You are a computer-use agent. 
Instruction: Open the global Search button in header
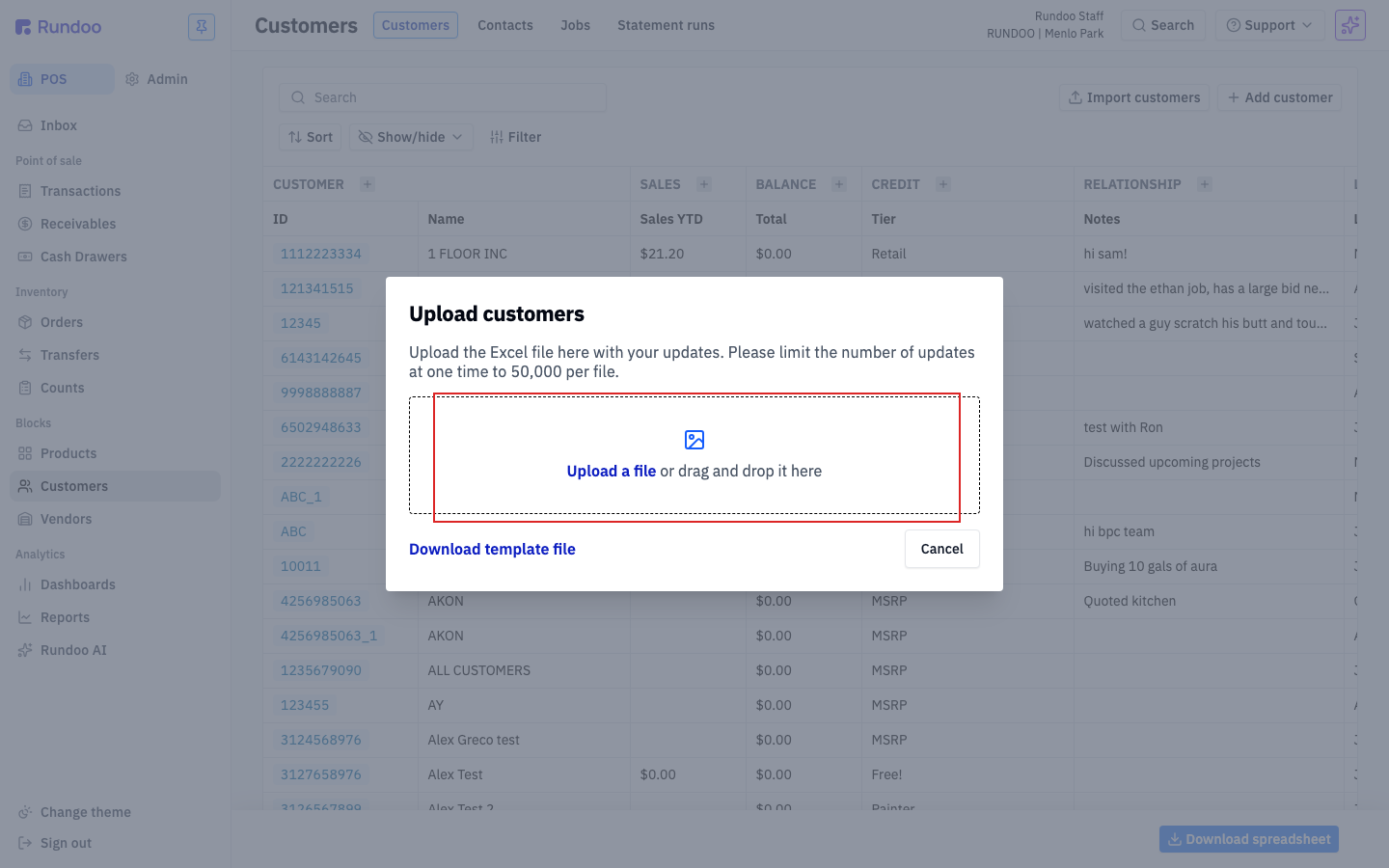[x=1163, y=25]
